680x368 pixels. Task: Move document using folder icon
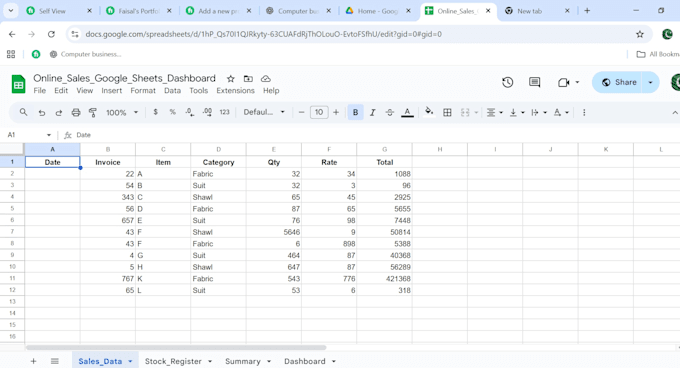pos(248,78)
